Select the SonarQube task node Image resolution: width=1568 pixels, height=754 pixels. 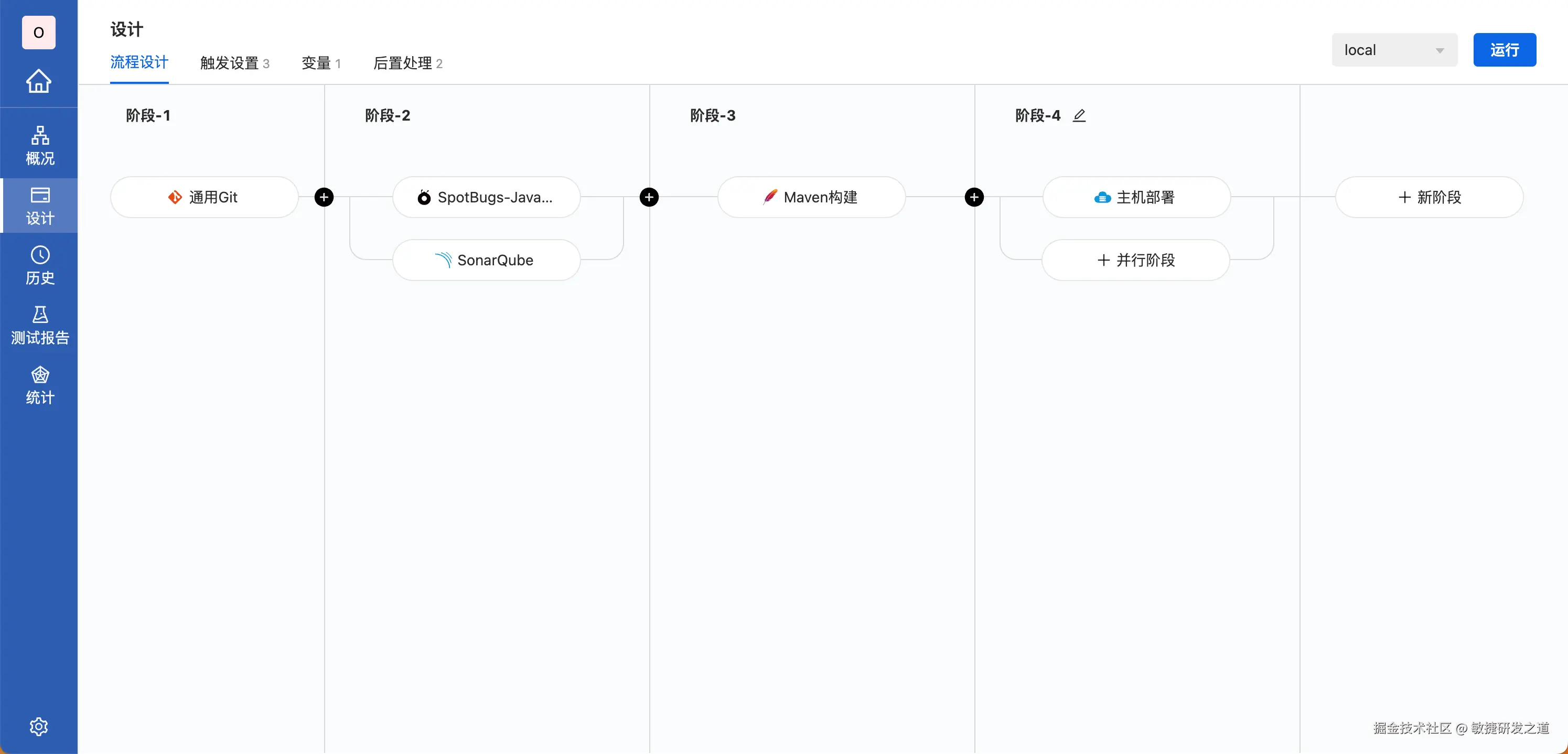(486, 261)
